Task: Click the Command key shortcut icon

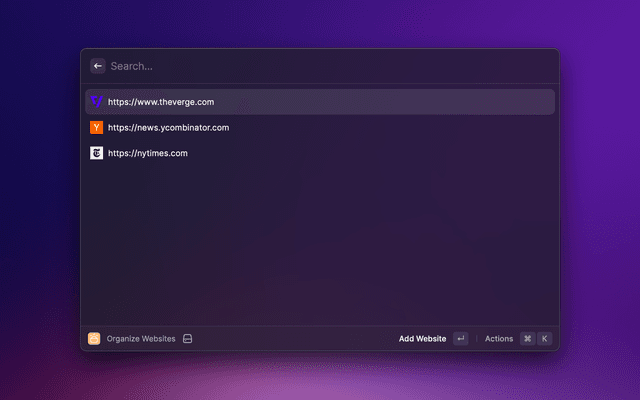Action: 527,339
